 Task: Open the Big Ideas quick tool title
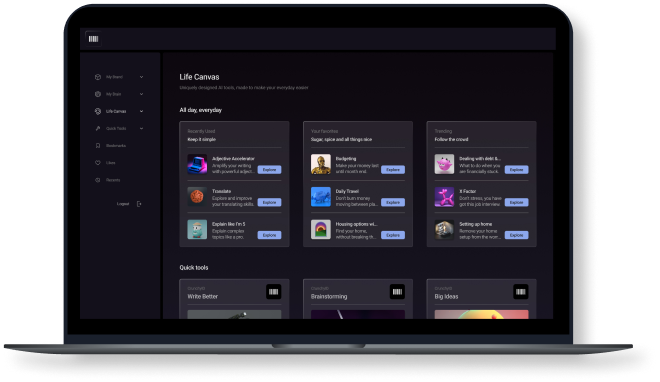tap(446, 297)
